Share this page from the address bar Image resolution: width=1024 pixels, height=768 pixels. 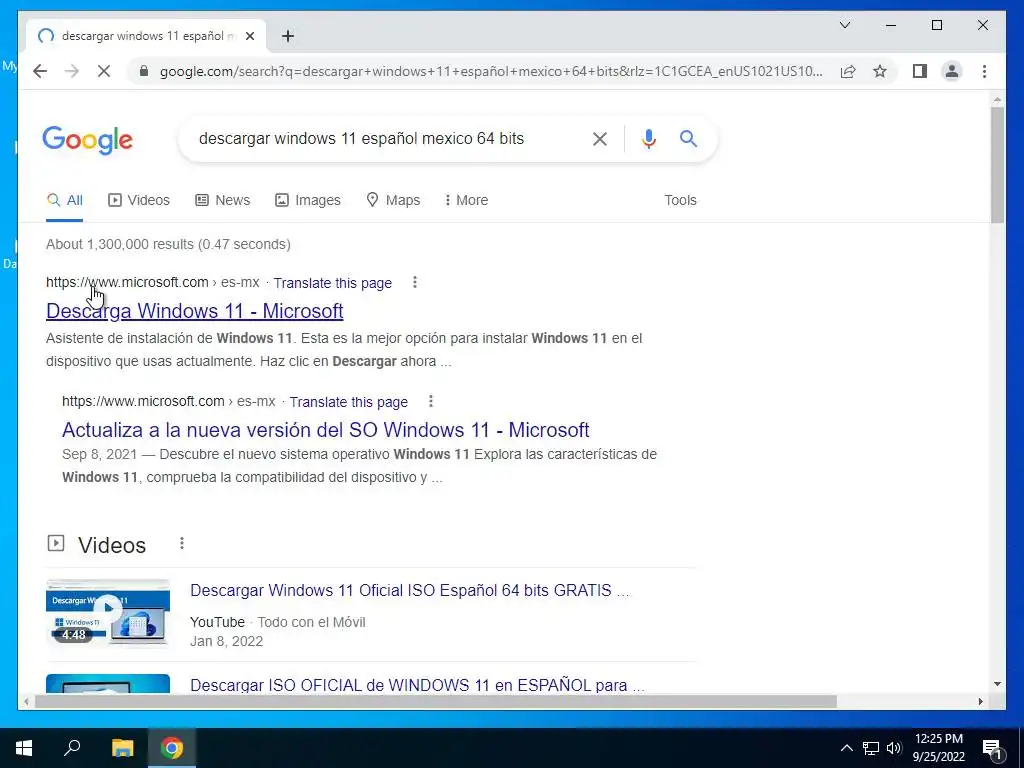[848, 71]
